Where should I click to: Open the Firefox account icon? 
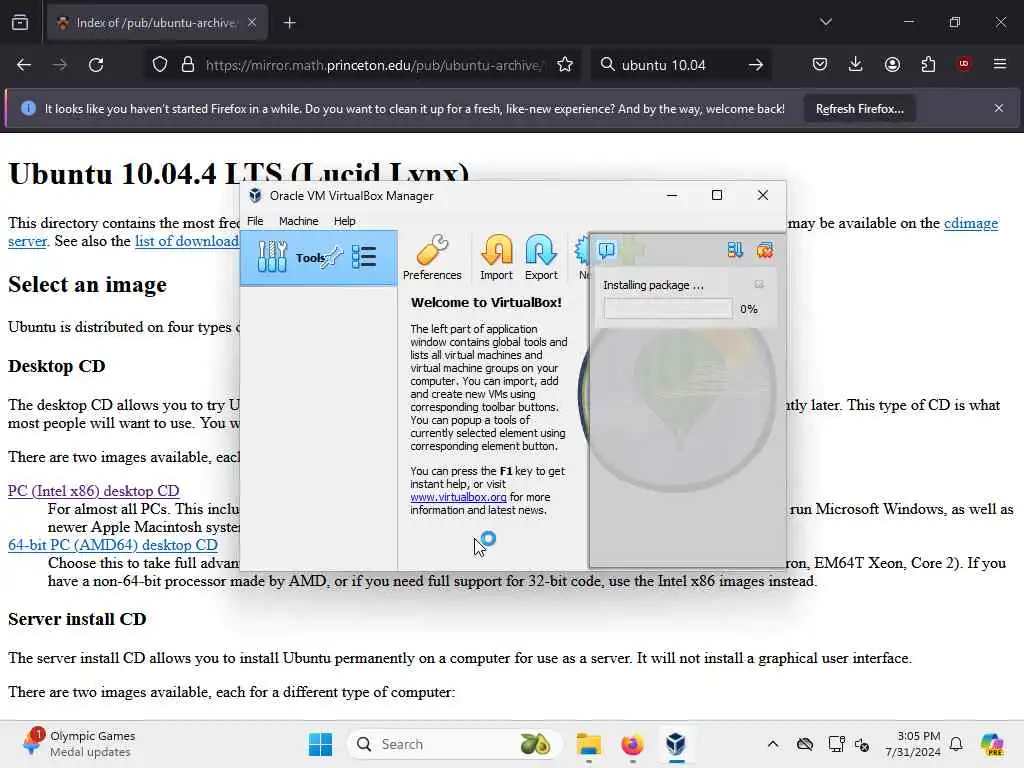coord(892,65)
